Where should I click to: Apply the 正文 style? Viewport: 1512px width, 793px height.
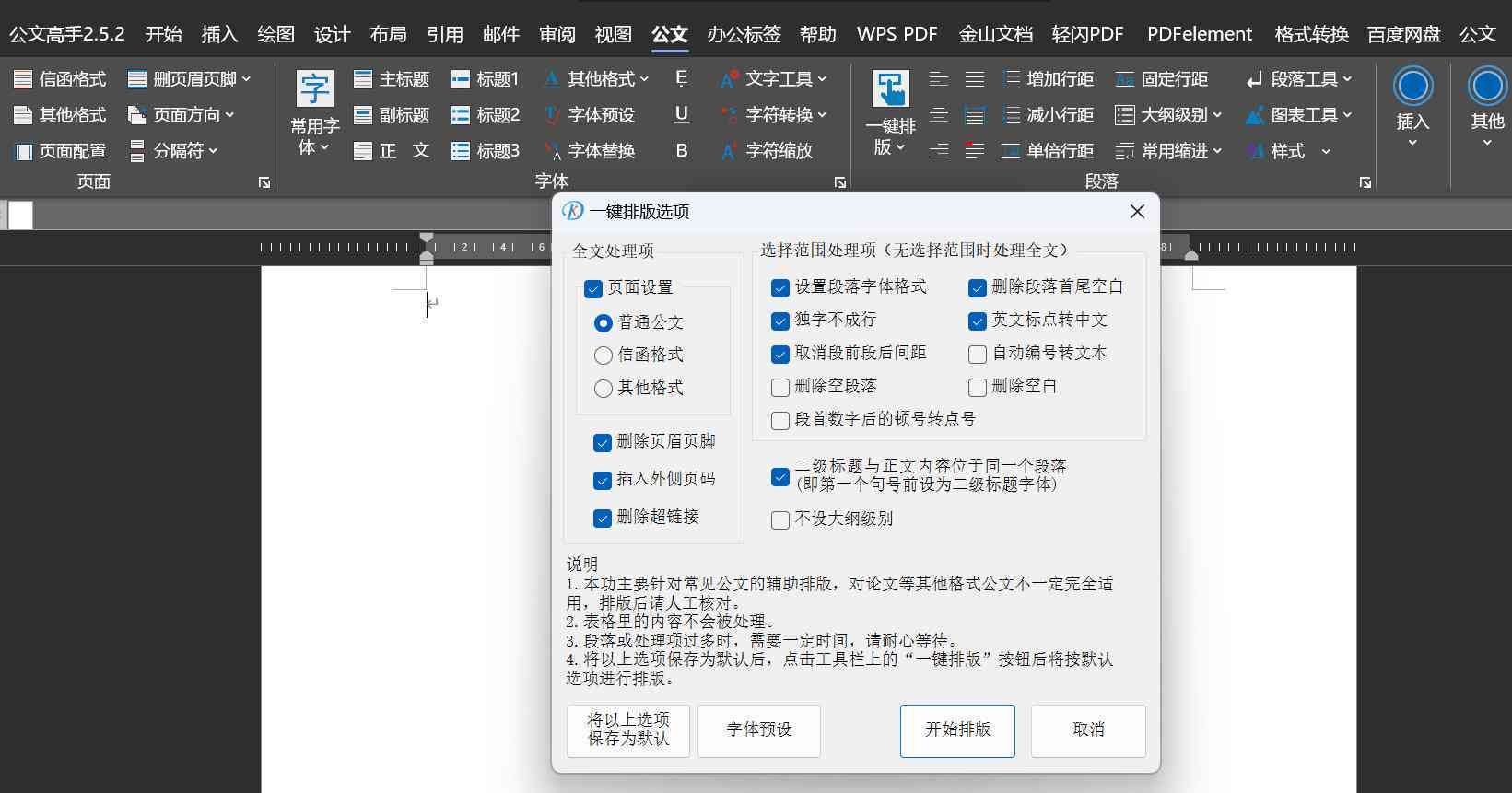(392, 151)
